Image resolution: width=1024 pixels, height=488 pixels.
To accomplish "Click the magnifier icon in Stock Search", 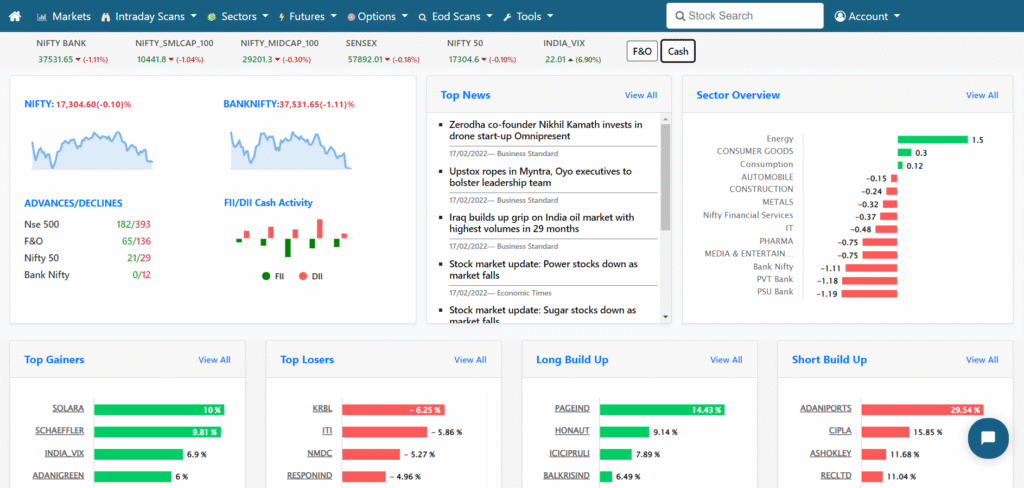I will click(681, 17).
